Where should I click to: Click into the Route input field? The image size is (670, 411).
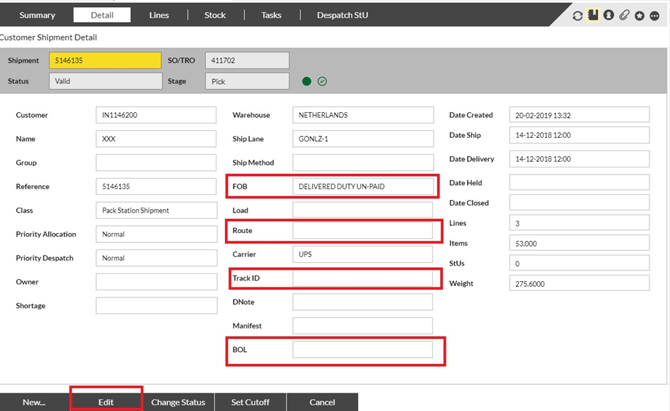pos(362,232)
